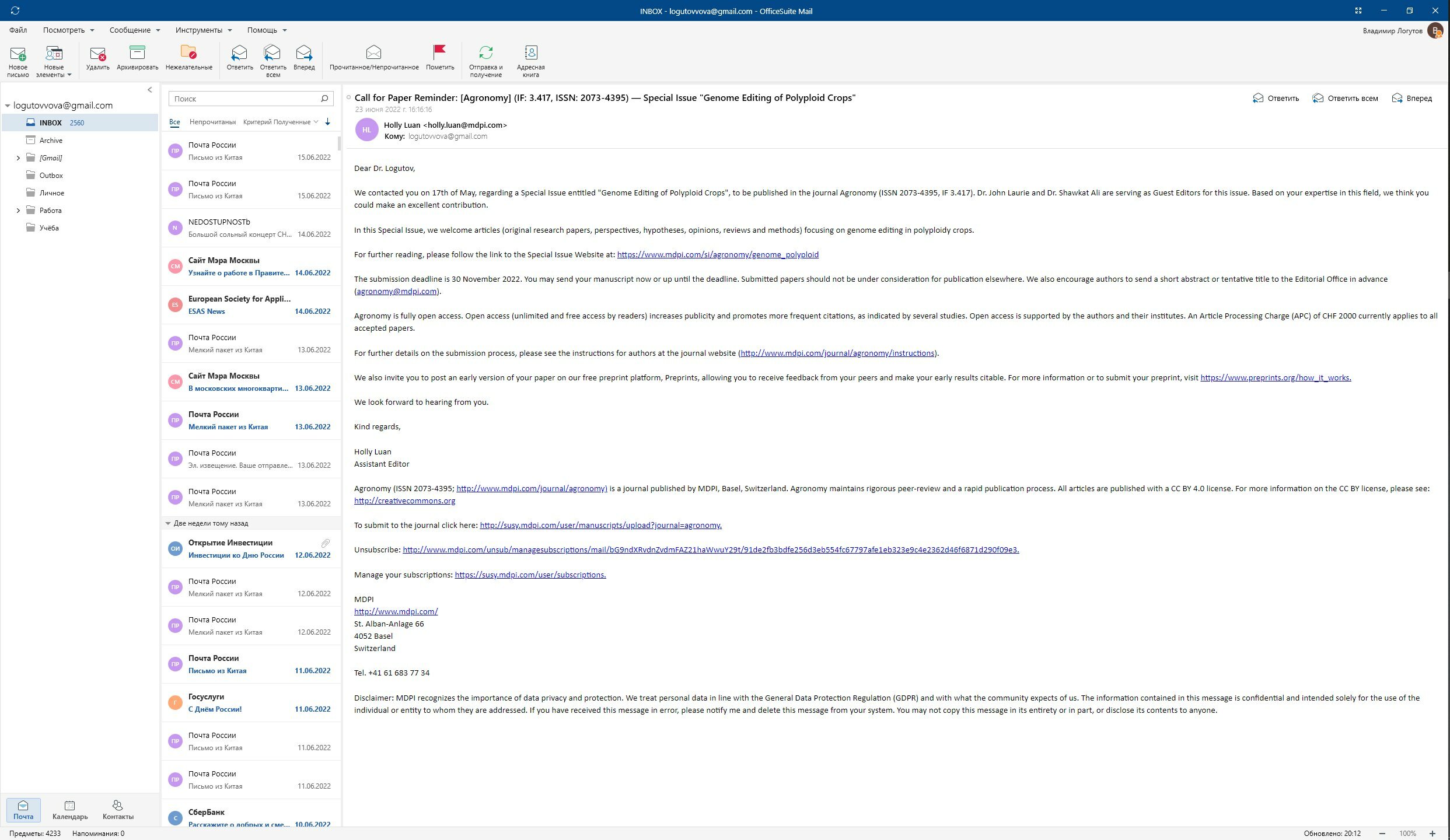Click Ответить in the reading pane header
Screen dimensions: 1450x840
tap(1276, 99)
